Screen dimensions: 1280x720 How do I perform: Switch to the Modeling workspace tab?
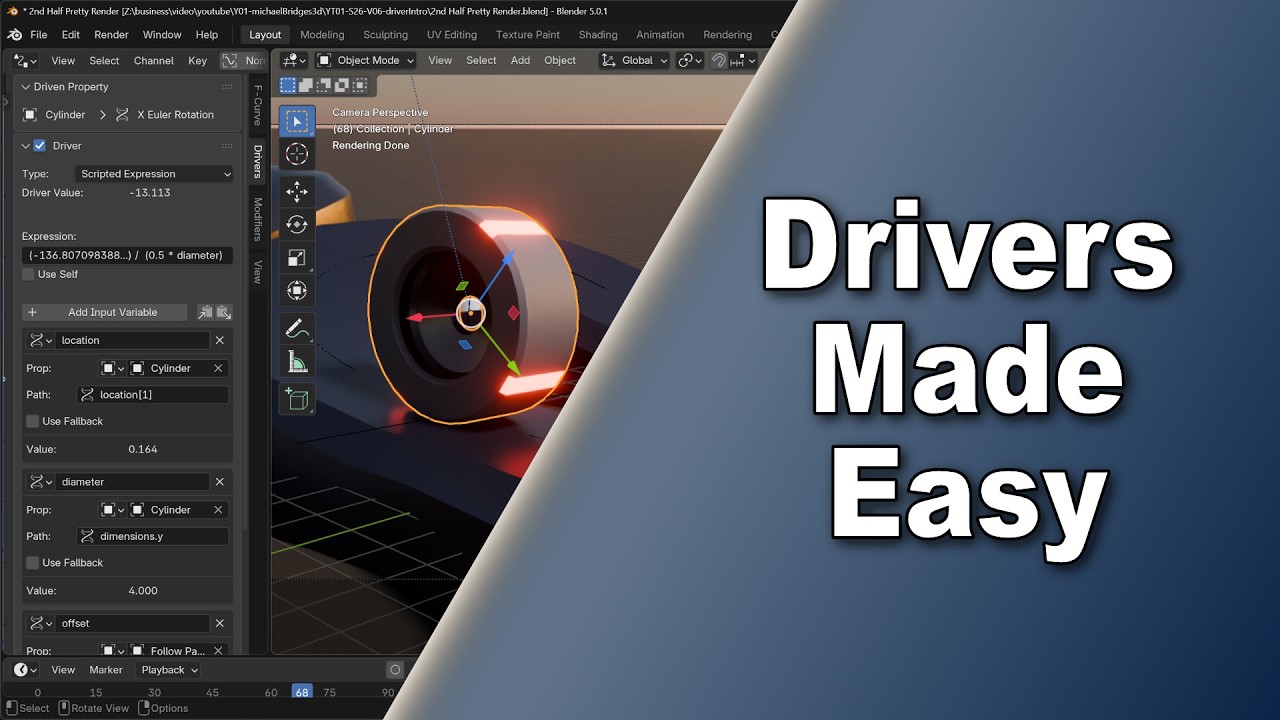click(x=322, y=35)
